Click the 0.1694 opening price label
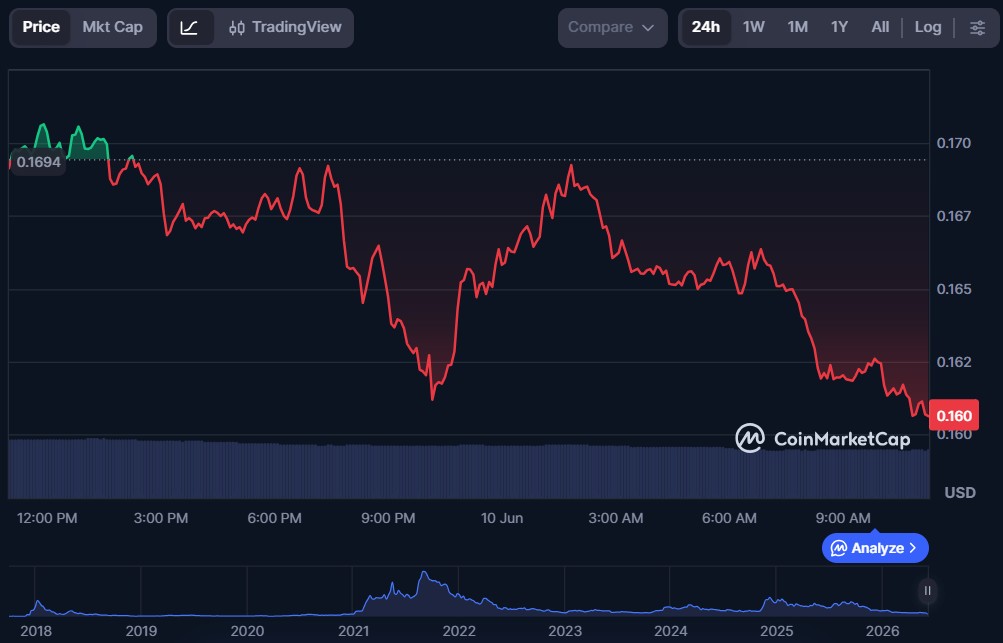 [x=38, y=163]
